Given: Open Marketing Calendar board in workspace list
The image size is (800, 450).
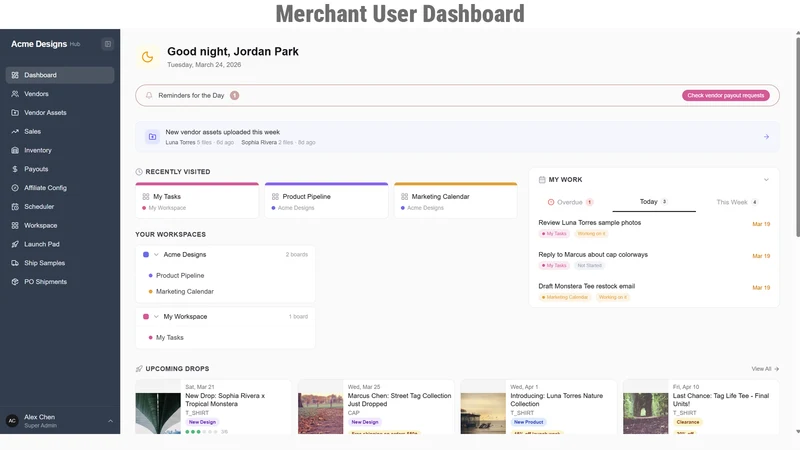Looking at the screenshot, I should (x=185, y=292).
